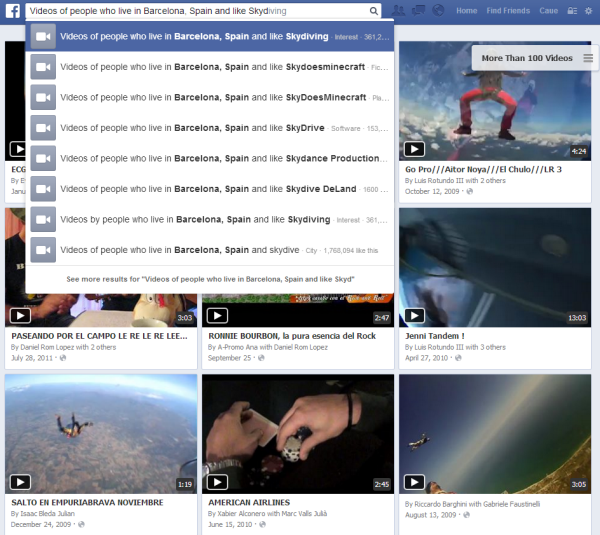This screenshot has height=535, width=600.
Task: Open the notifications globe icon
Action: pyautogui.click(x=436, y=11)
